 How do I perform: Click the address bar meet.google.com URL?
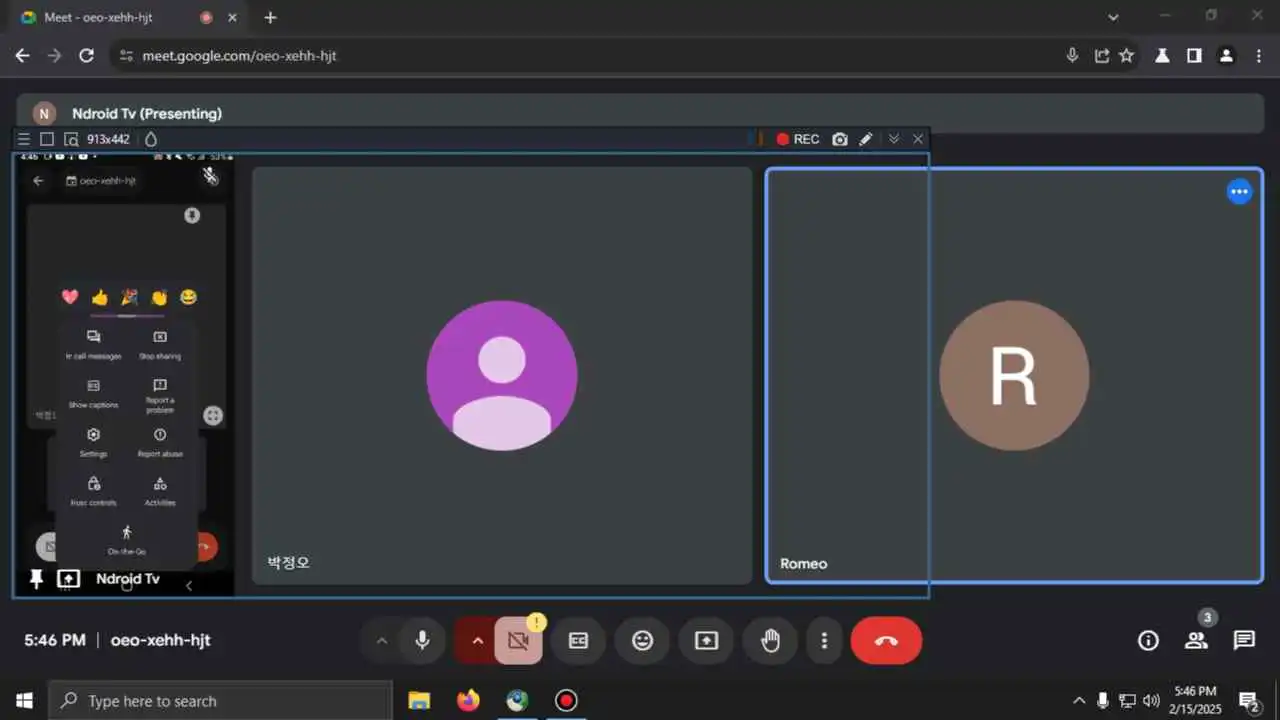pos(239,56)
